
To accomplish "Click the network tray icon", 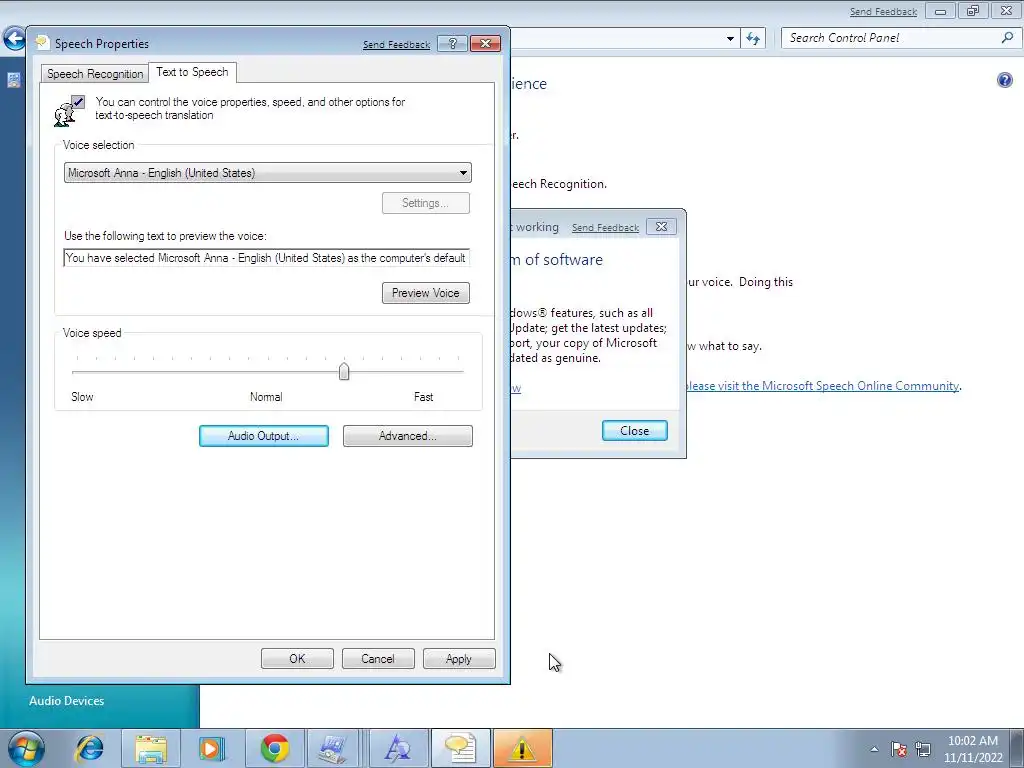I will (x=923, y=749).
